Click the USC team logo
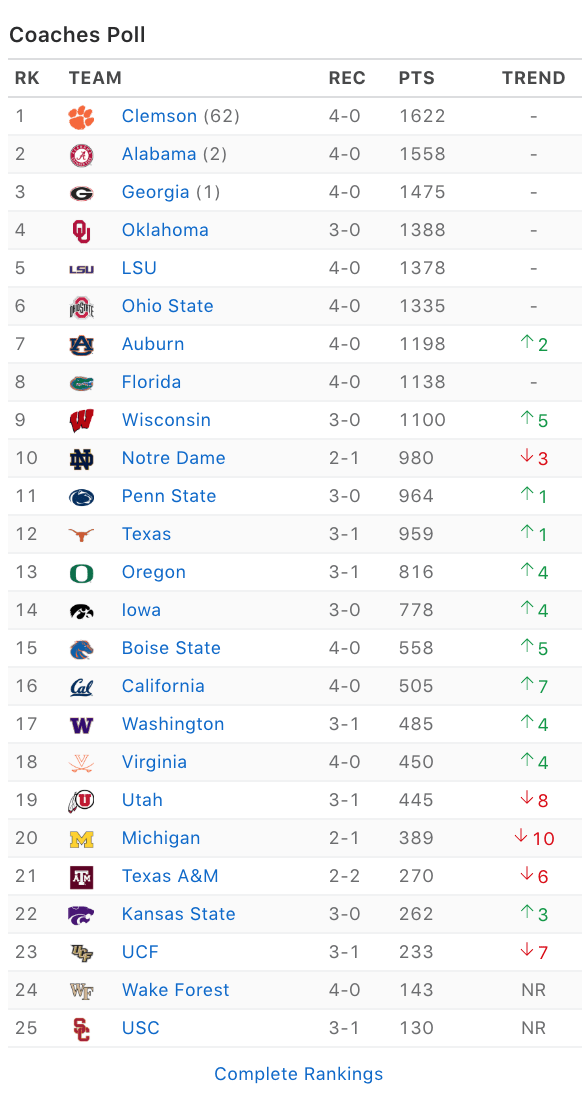This screenshot has width=582, height=1108. [x=81, y=1029]
